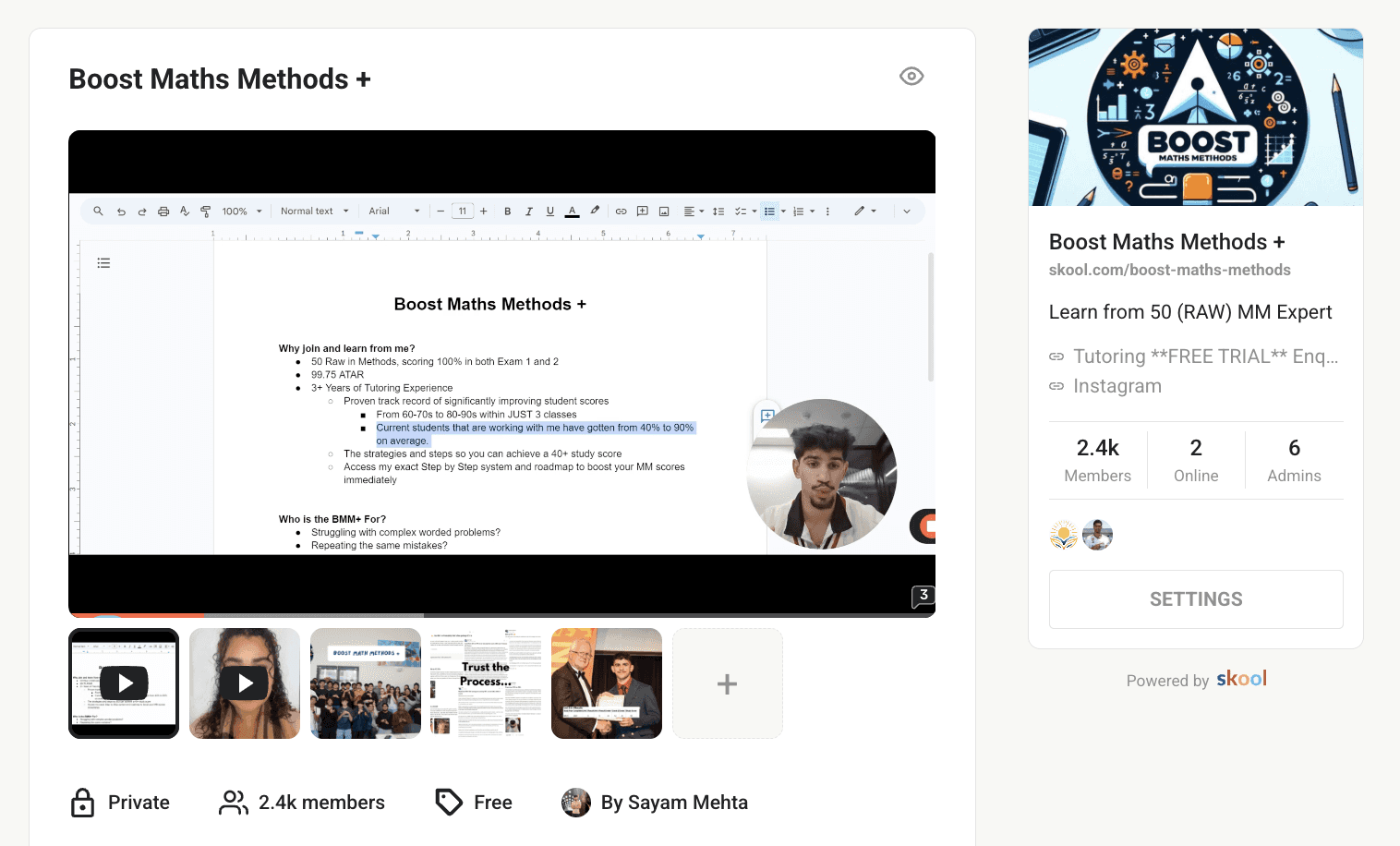
Task: Add new media with the plus tile
Action: [728, 683]
